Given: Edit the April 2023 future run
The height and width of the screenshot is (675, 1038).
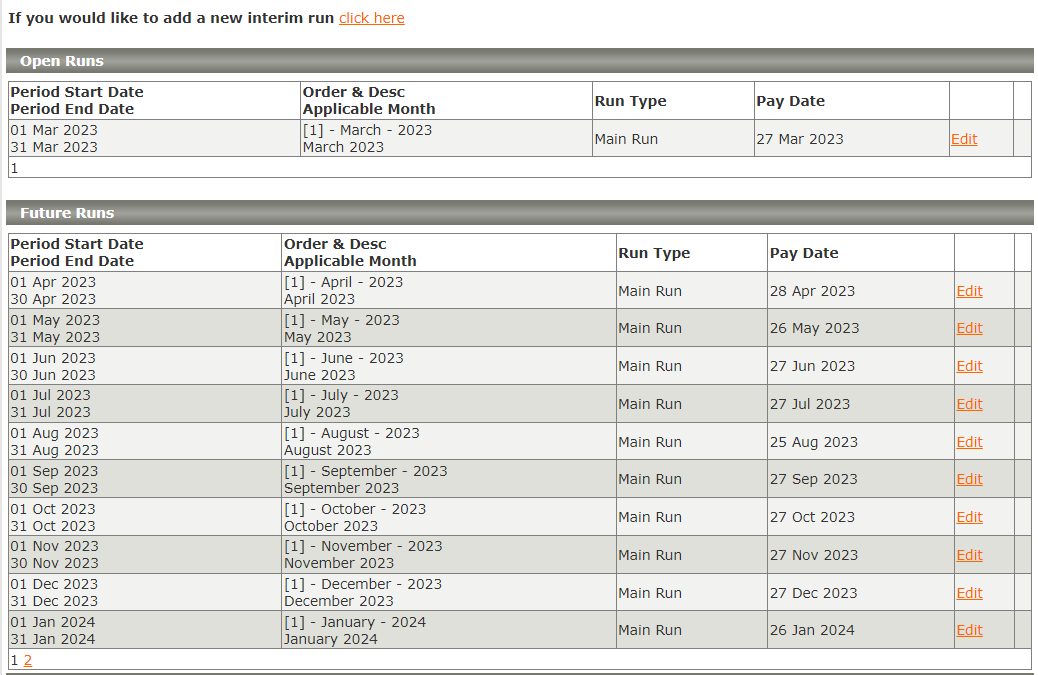Looking at the screenshot, I should 969,291.
